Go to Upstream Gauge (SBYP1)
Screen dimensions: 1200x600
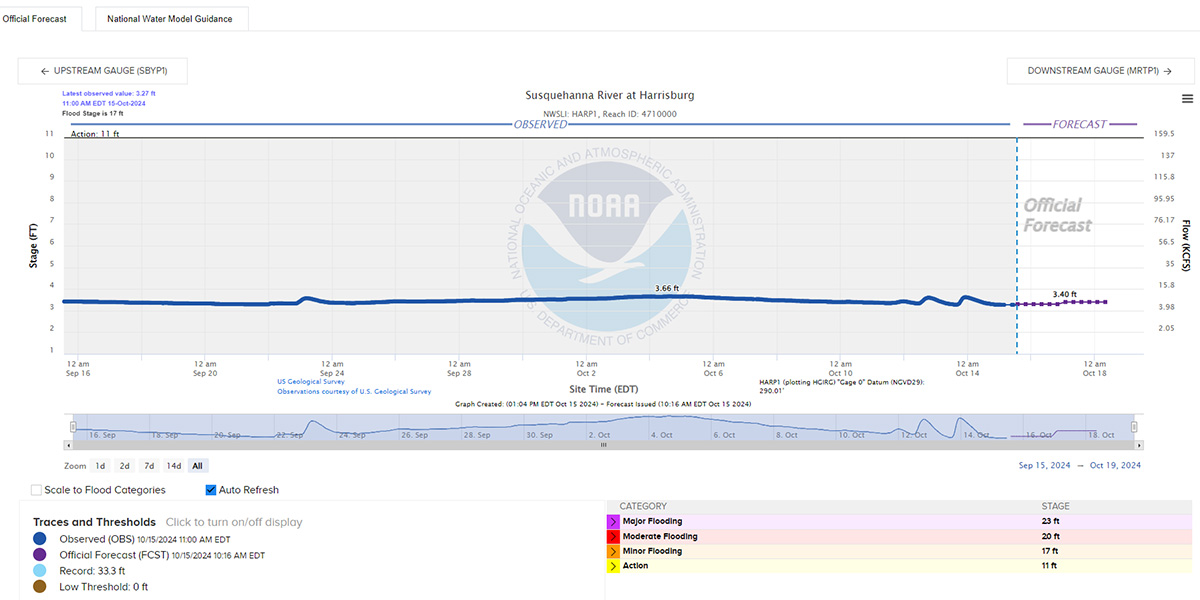click(x=102, y=71)
